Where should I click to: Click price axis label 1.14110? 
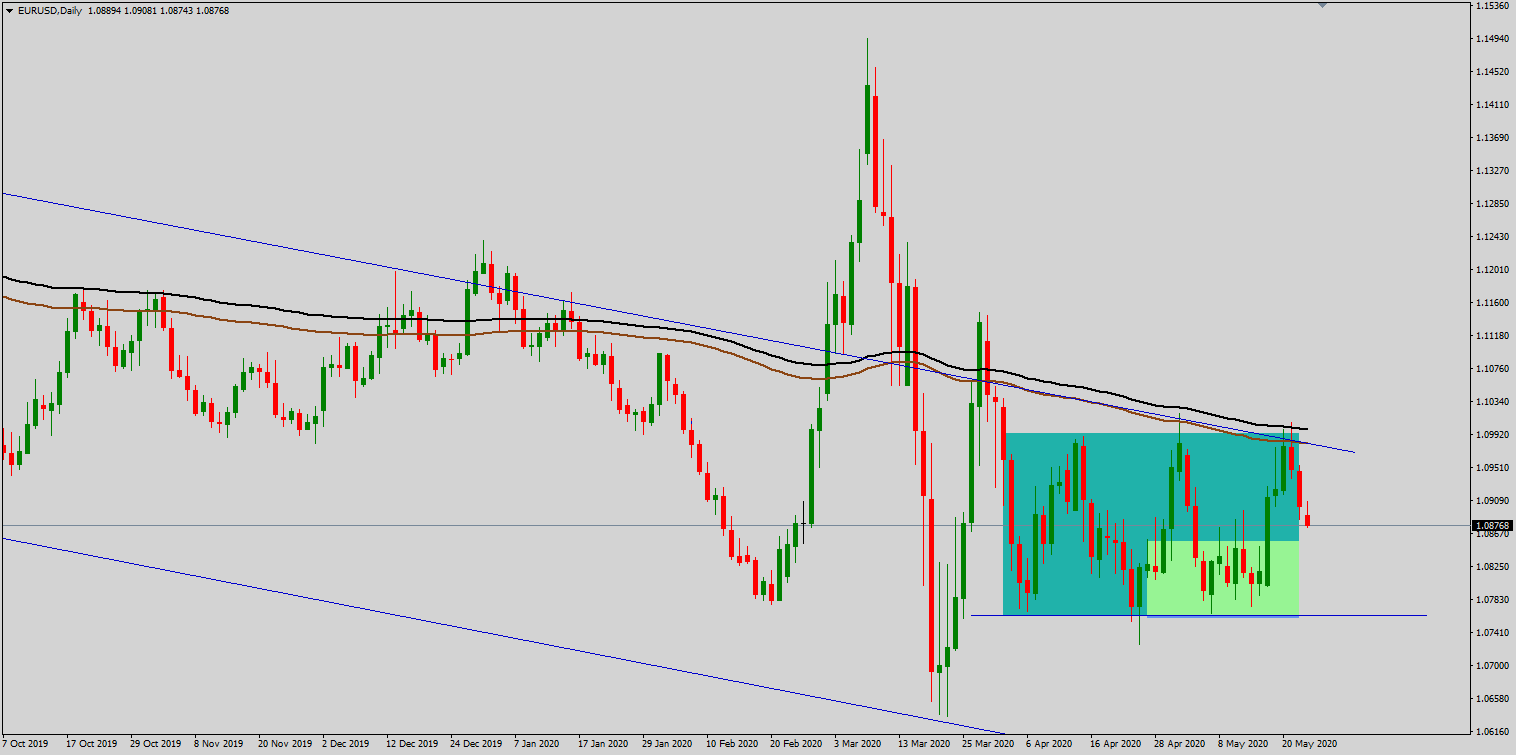[1492, 105]
